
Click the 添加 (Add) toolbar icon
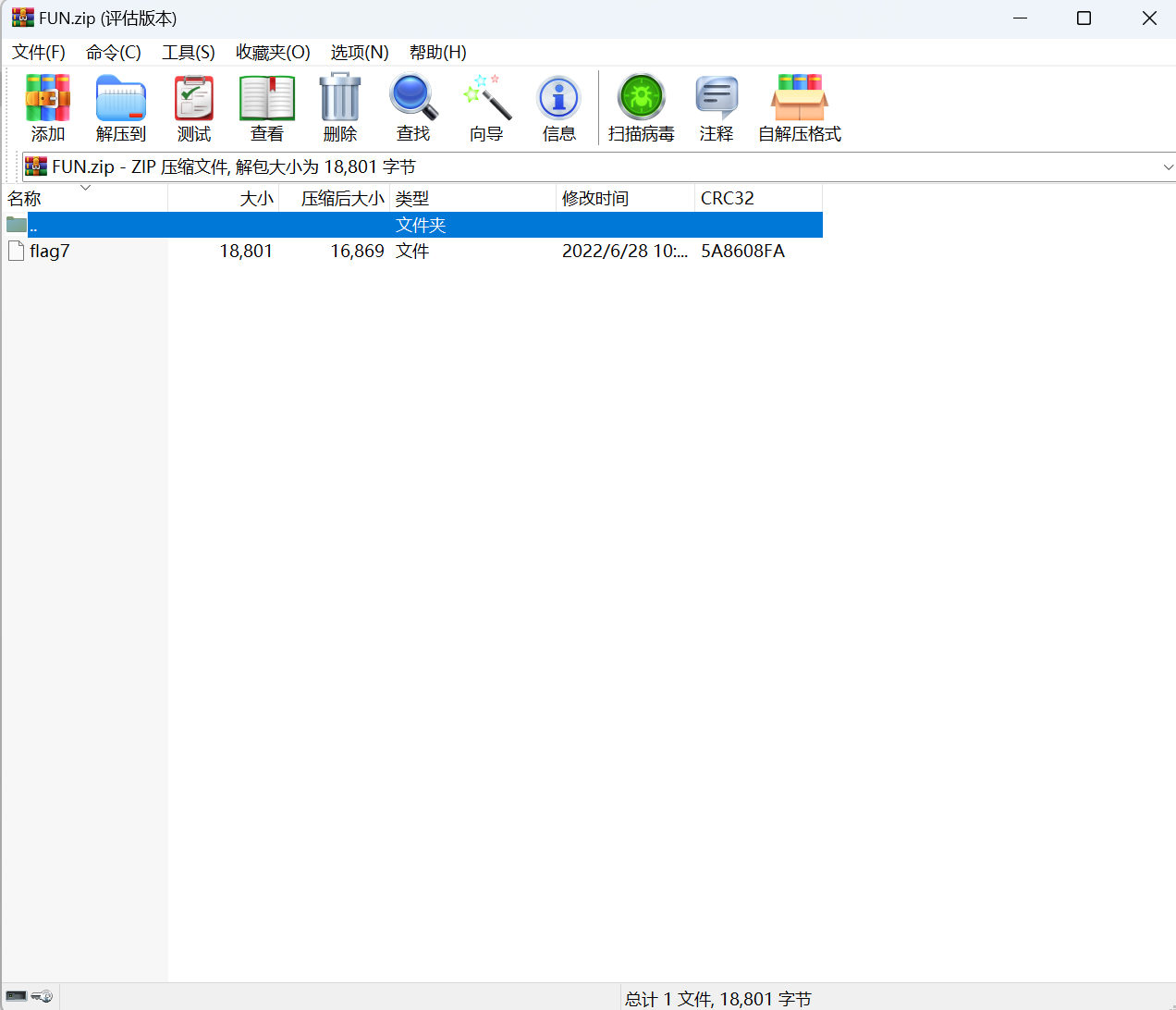[48, 98]
